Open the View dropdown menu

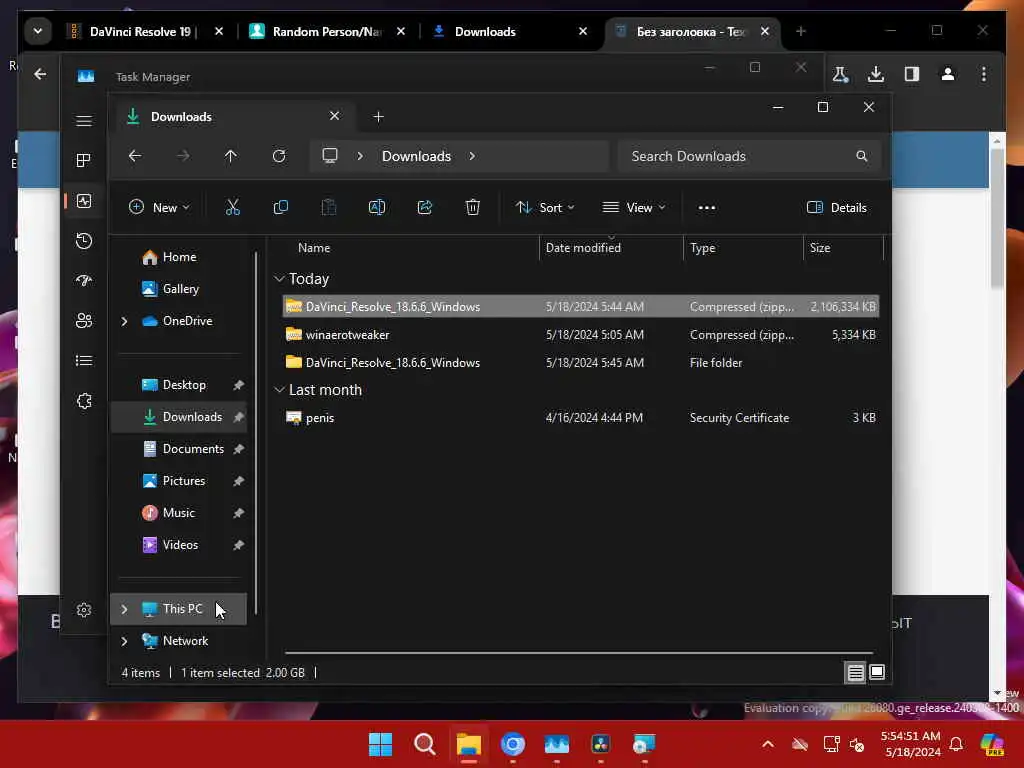tap(633, 208)
